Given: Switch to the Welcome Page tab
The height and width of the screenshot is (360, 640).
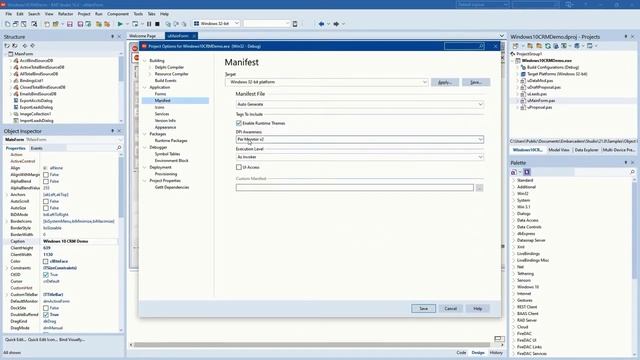Looking at the screenshot, I should point(142,36).
